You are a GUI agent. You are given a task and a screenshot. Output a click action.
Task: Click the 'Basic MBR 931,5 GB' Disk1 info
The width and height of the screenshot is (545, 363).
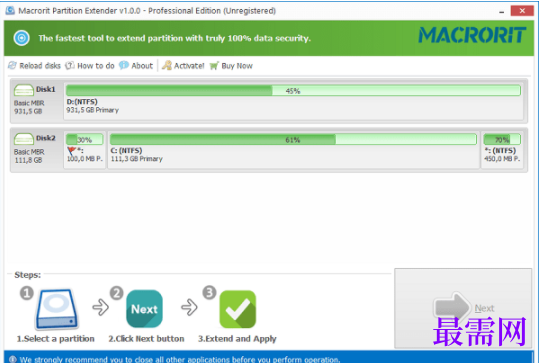29,107
